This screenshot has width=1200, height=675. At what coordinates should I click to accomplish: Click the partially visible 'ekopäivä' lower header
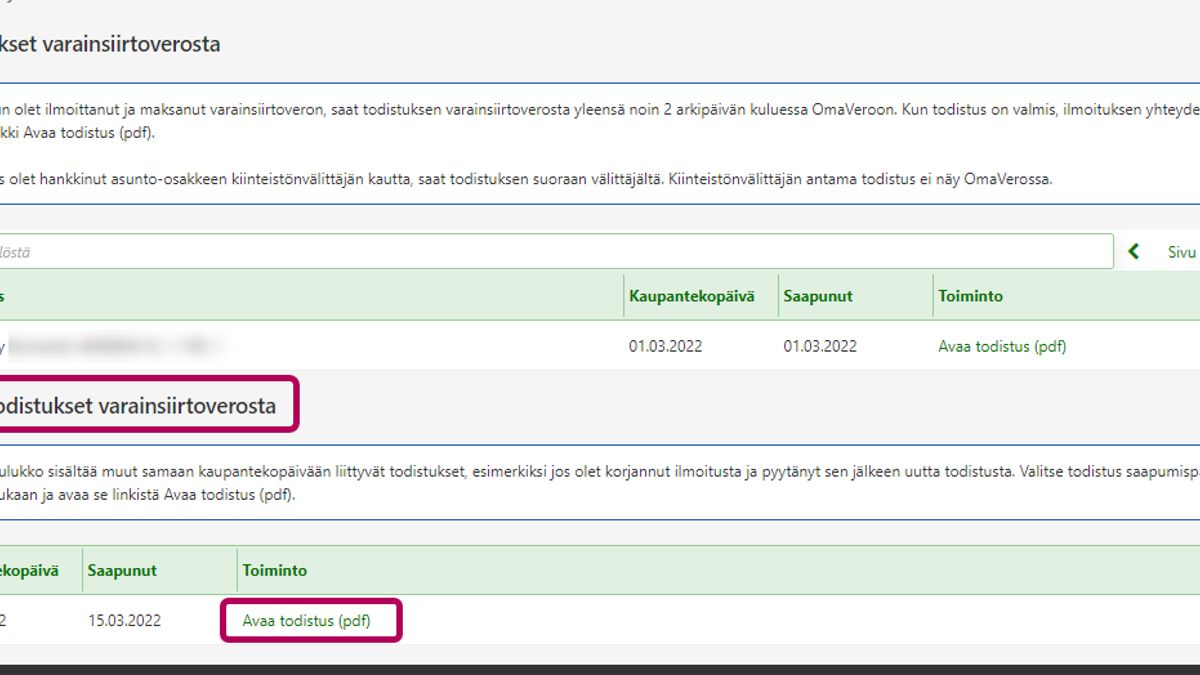[30, 570]
